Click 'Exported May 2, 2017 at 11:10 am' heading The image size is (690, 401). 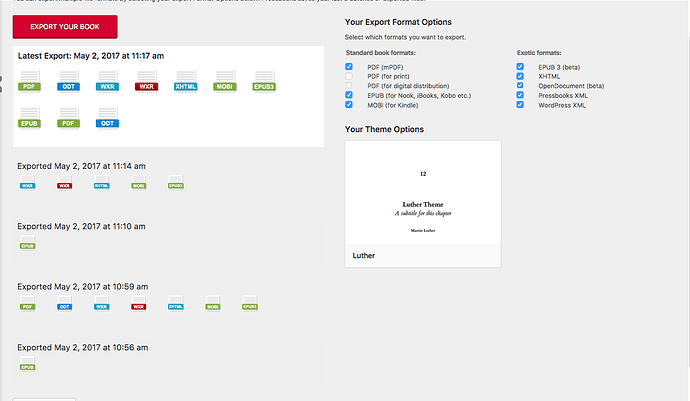tap(81, 226)
